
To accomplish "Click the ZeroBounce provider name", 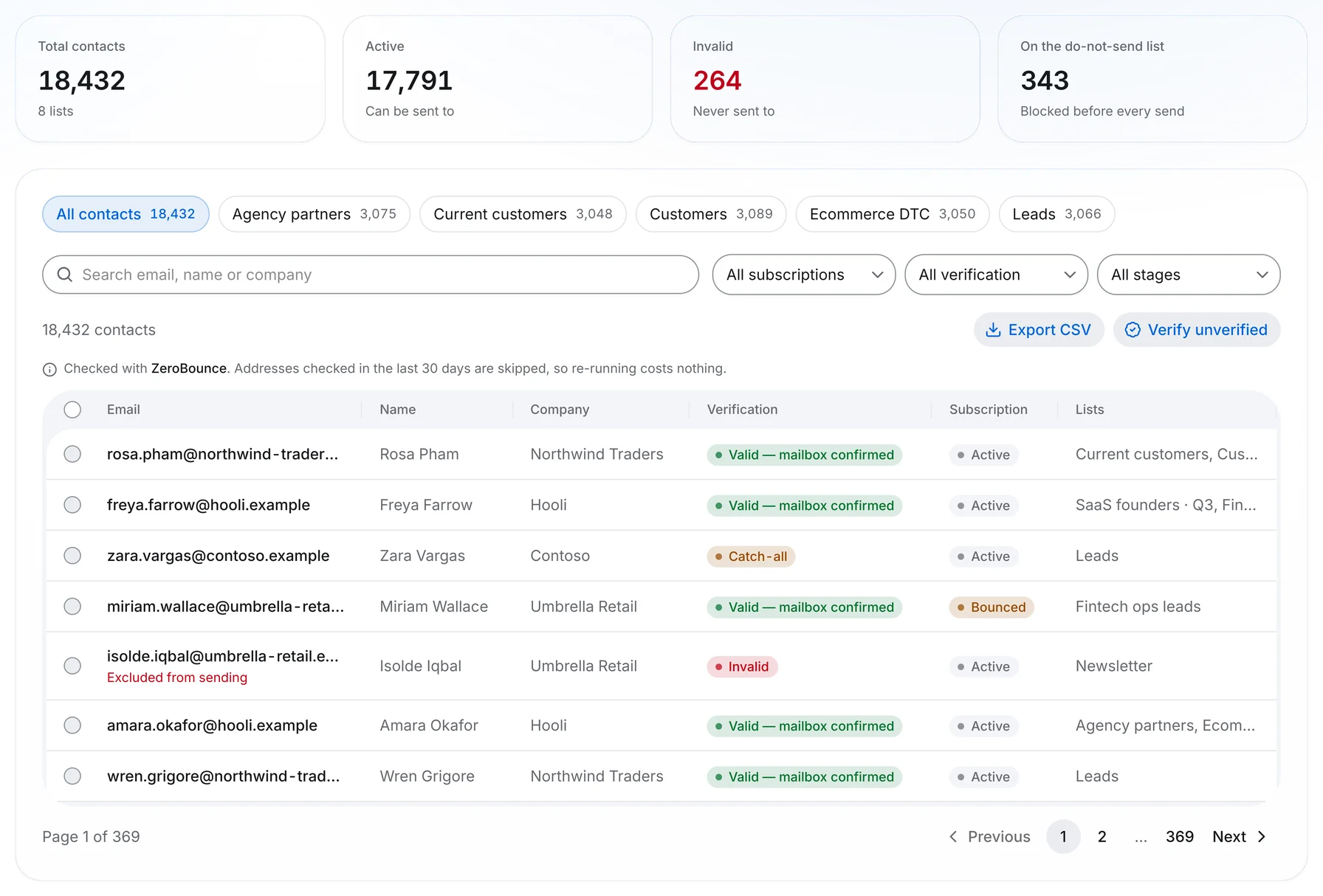I will tap(189, 368).
